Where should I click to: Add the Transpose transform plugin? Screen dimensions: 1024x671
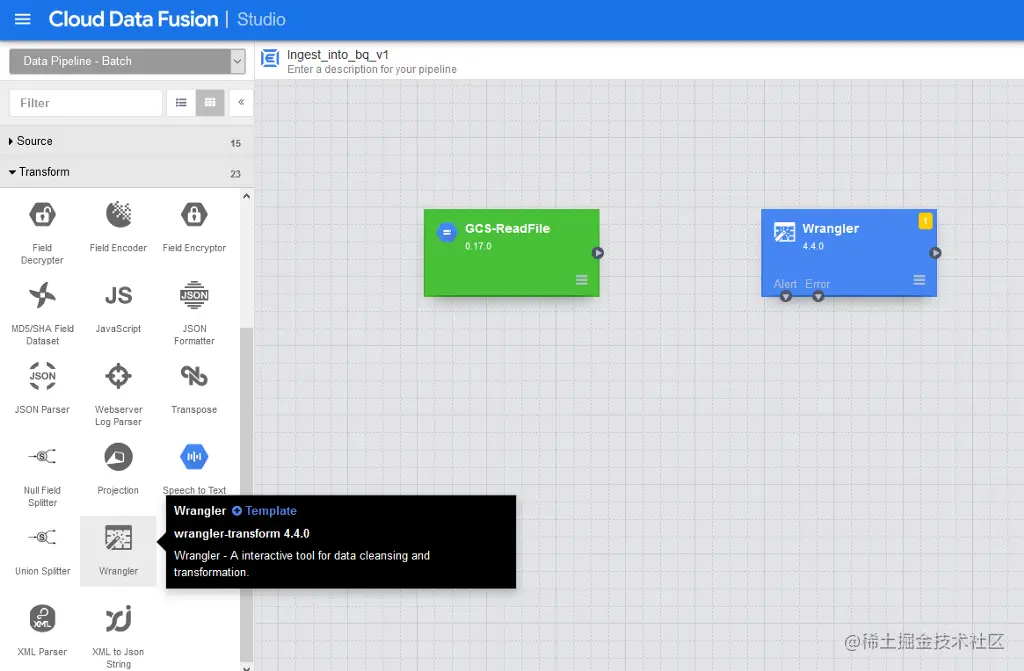[194, 389]
